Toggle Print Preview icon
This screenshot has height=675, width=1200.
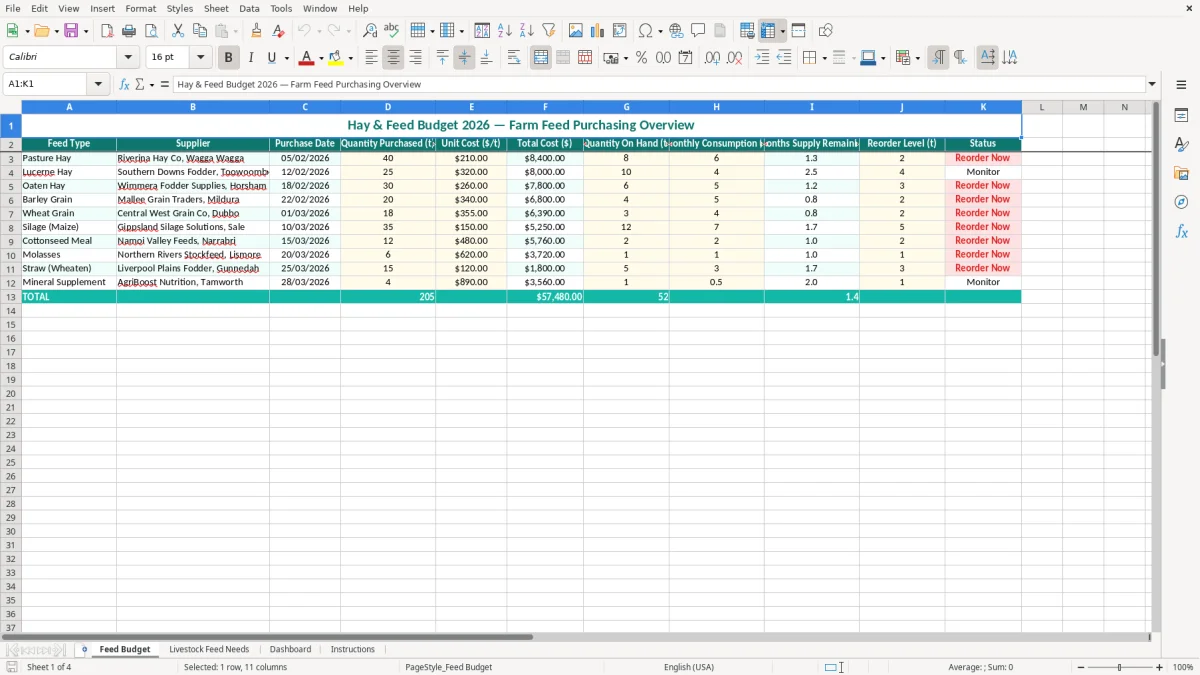pos(150,31)
